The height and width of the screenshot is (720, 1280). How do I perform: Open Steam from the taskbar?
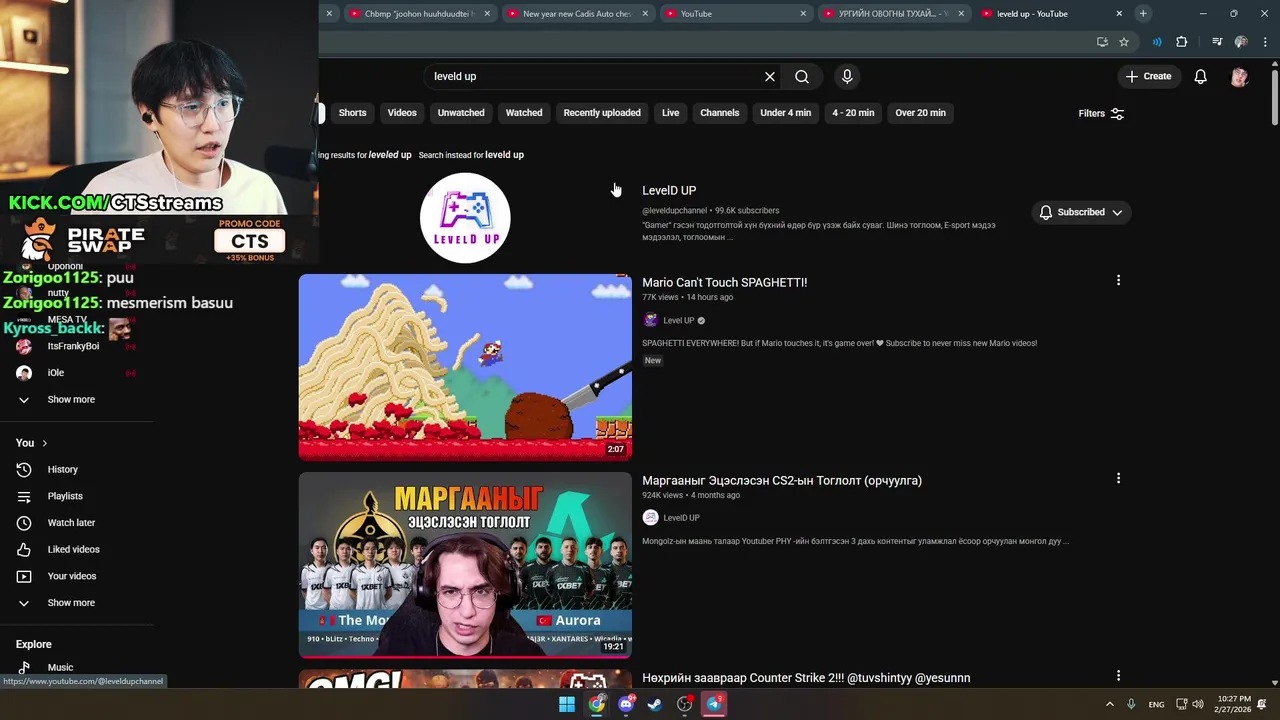(655, 704)
